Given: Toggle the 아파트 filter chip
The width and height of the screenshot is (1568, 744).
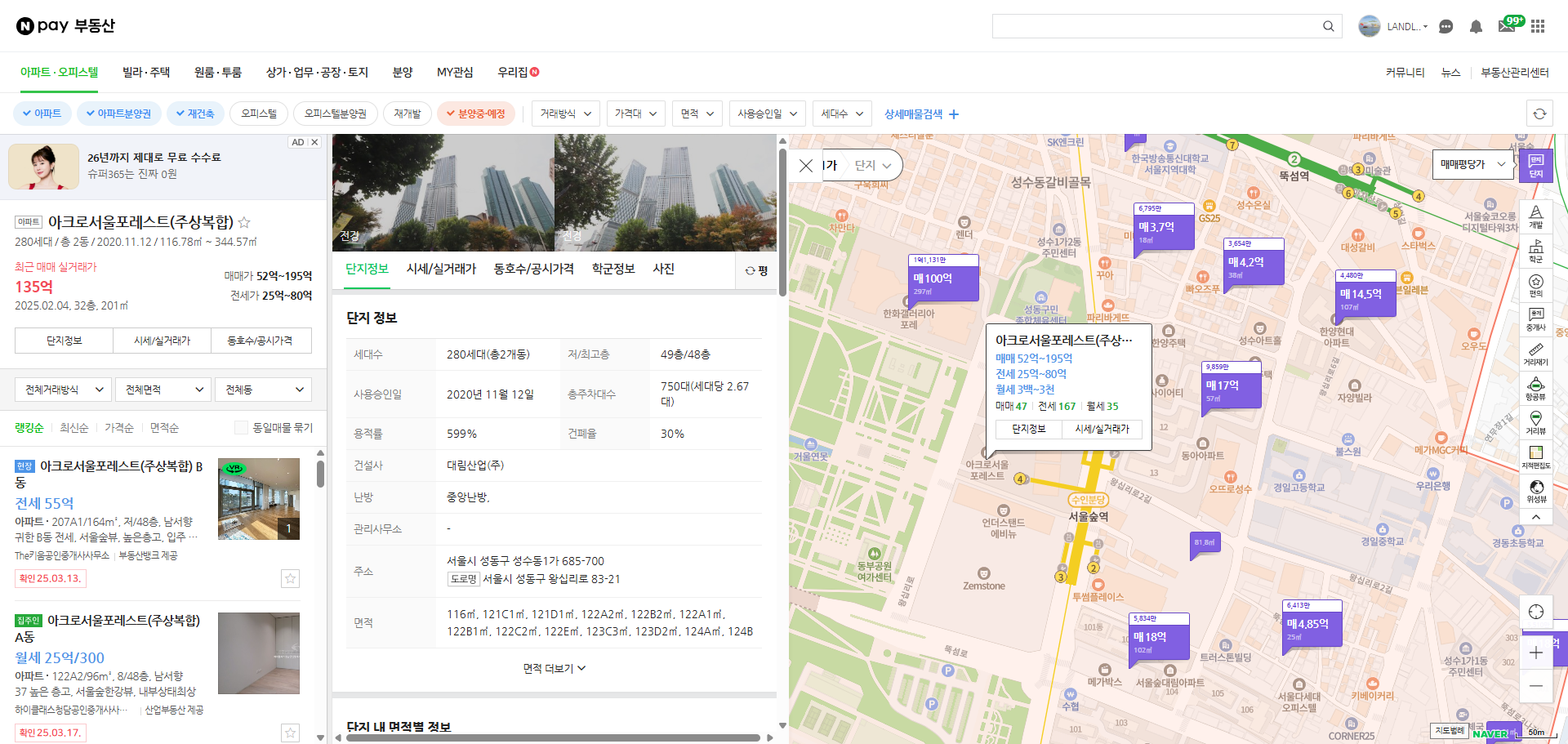Looking at the screenshot, I should coord(42,114).
